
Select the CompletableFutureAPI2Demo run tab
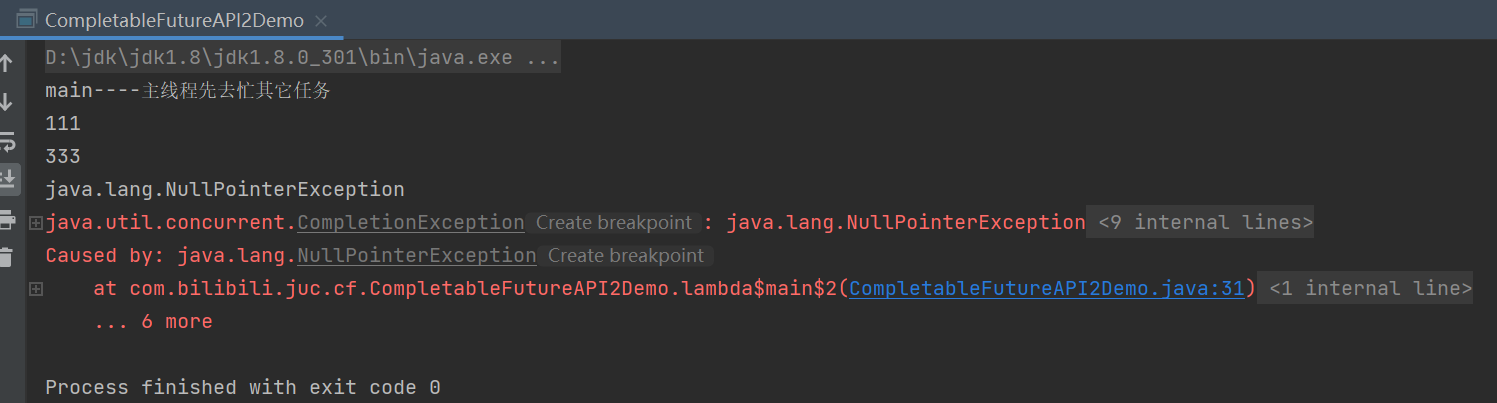tap(174, 20)
